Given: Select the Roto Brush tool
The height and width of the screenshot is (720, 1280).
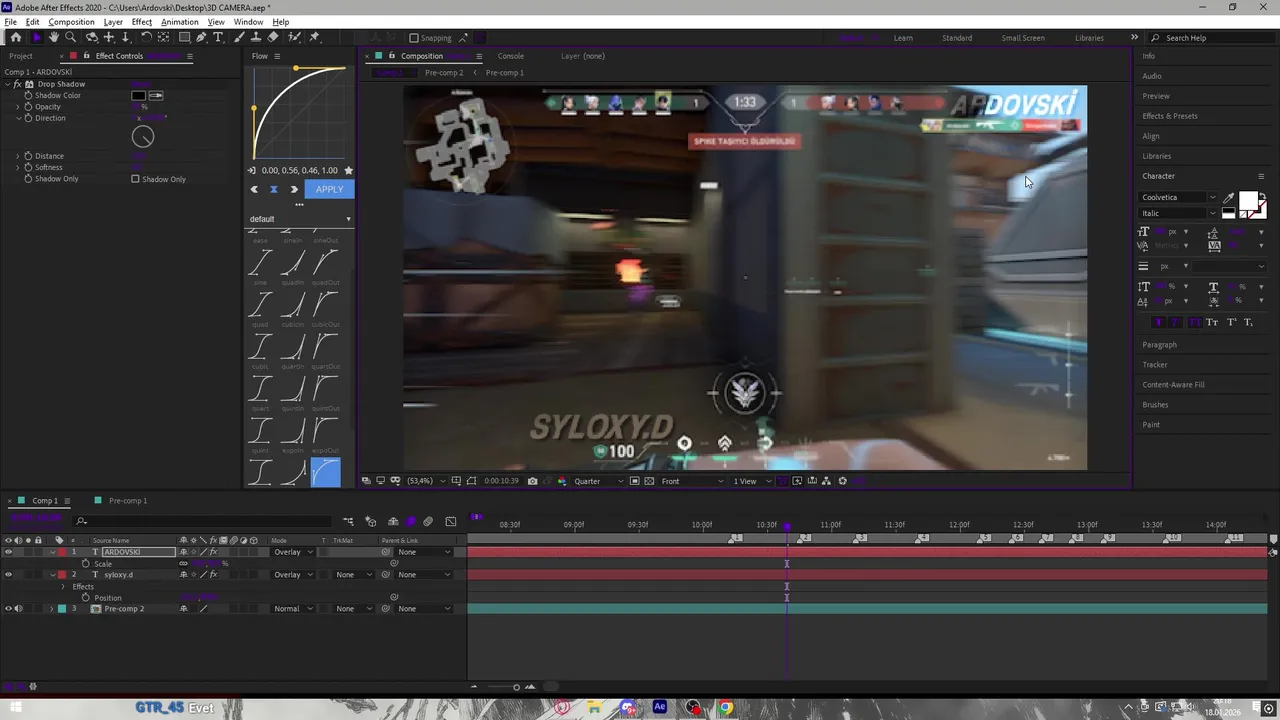Looking at the screenshot, I should 294,37.
